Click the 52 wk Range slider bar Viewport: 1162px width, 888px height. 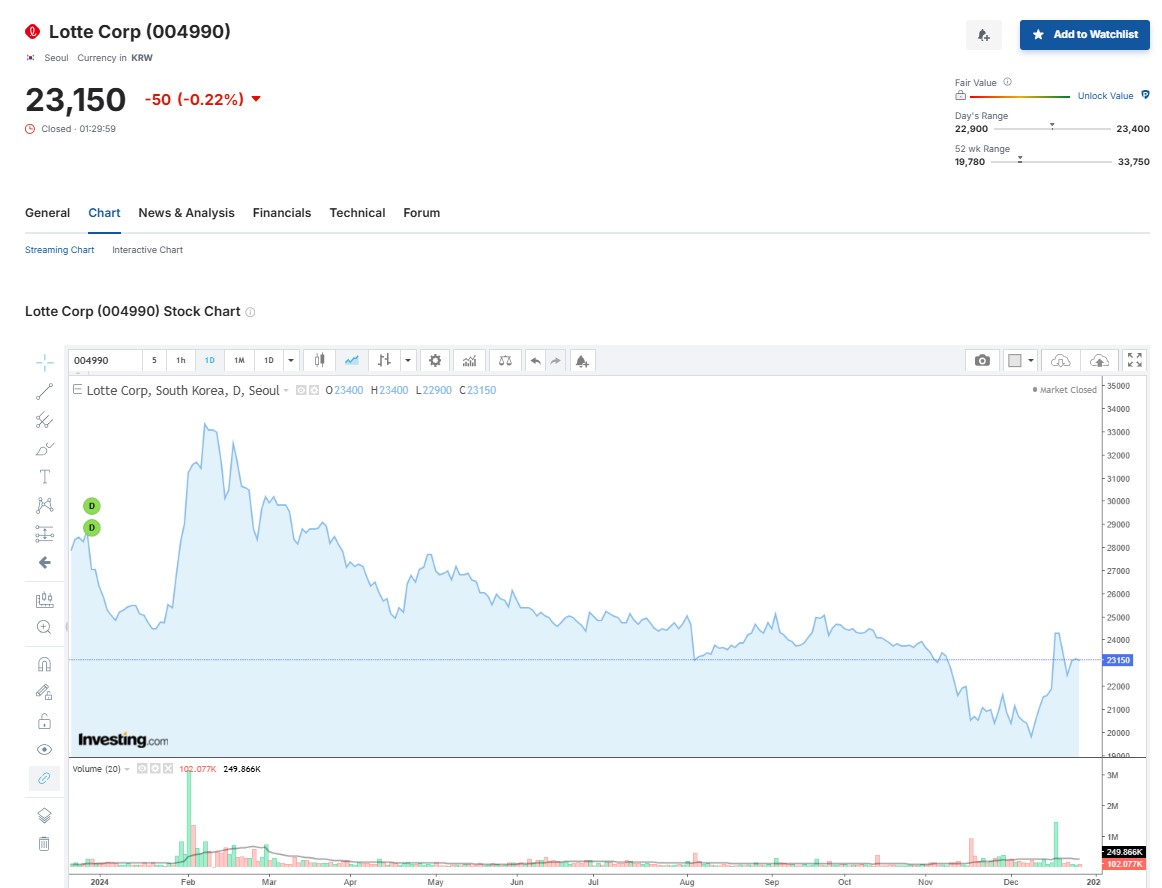(1052, 161)
